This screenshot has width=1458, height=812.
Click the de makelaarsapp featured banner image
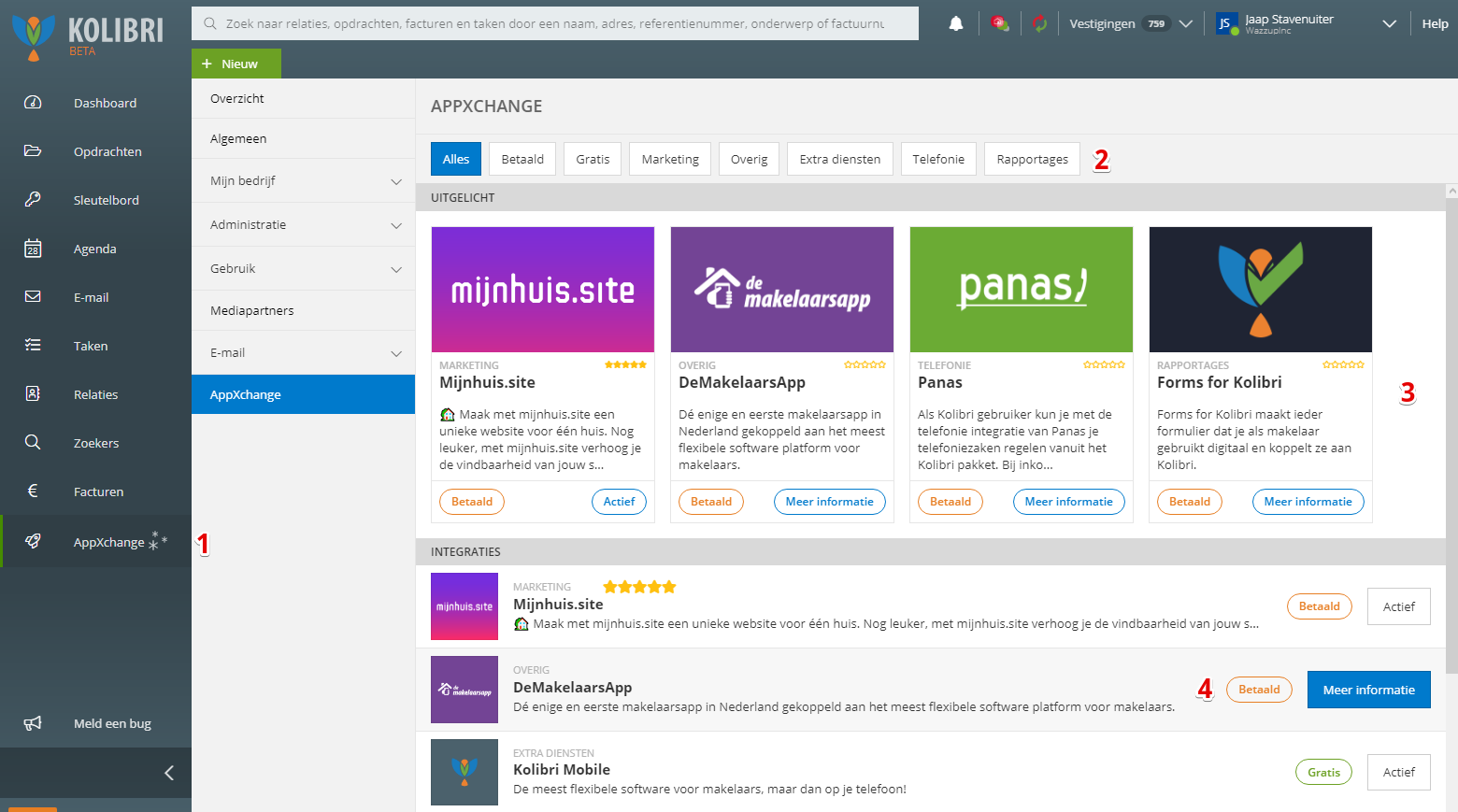(782, 290)
